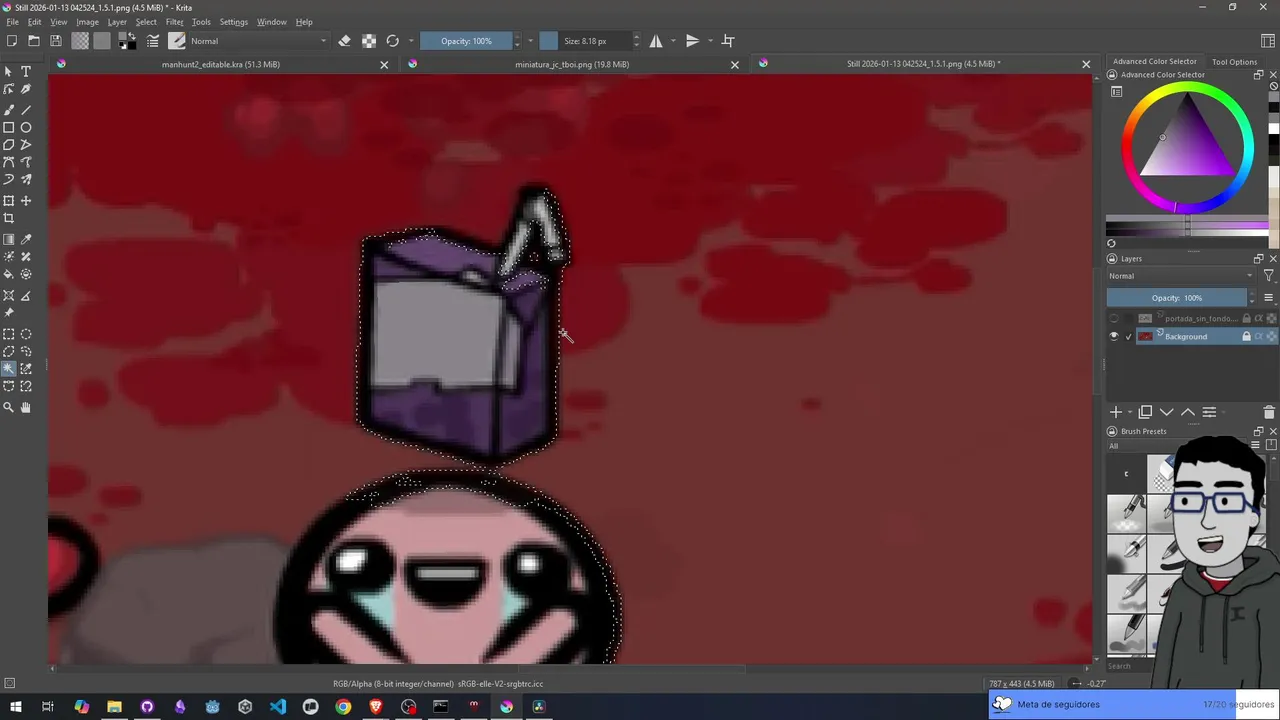Adjust the layer Opacity slider
1280x720 pixels.
coord(1177,298)
